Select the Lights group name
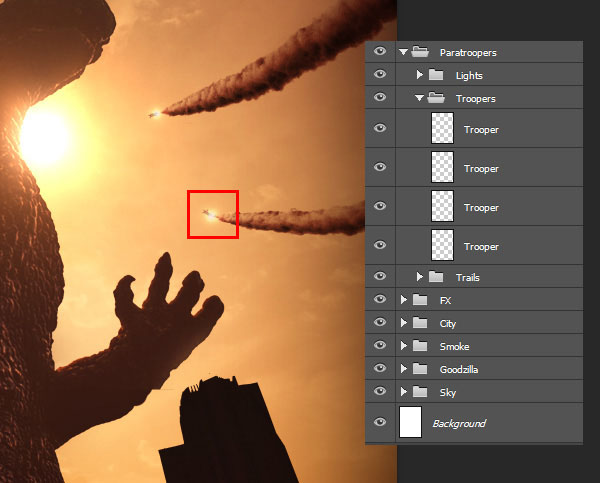The image size is (600, 483). point(469,76)
